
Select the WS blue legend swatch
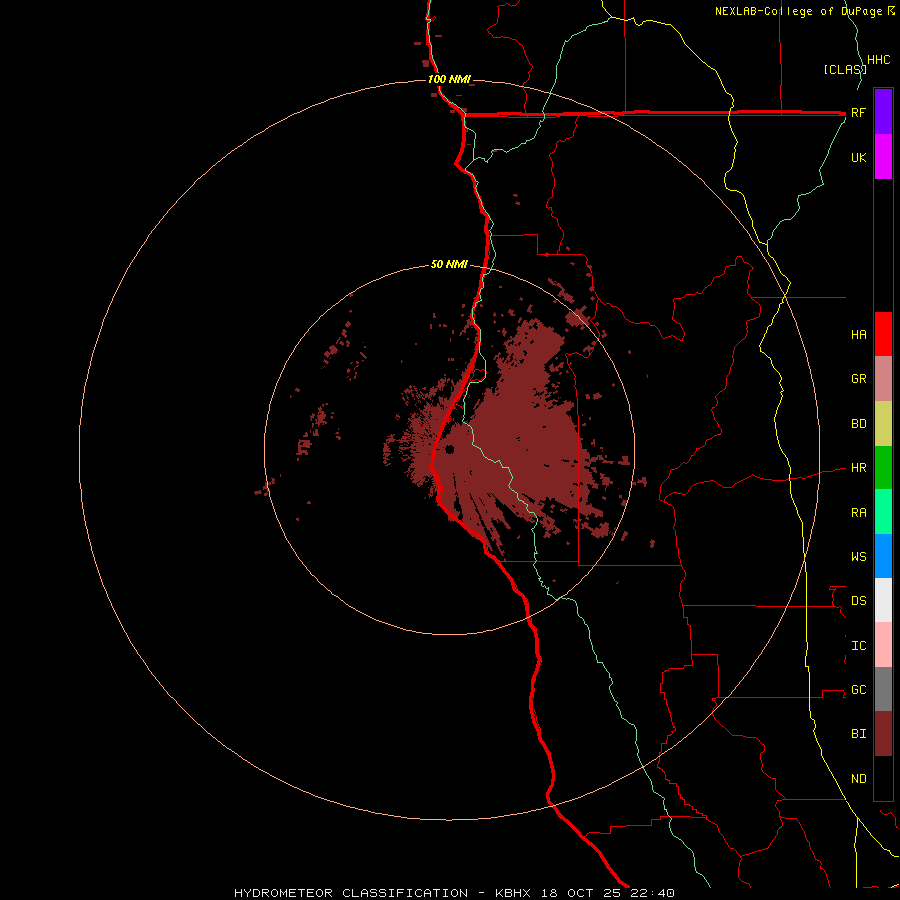883,556
